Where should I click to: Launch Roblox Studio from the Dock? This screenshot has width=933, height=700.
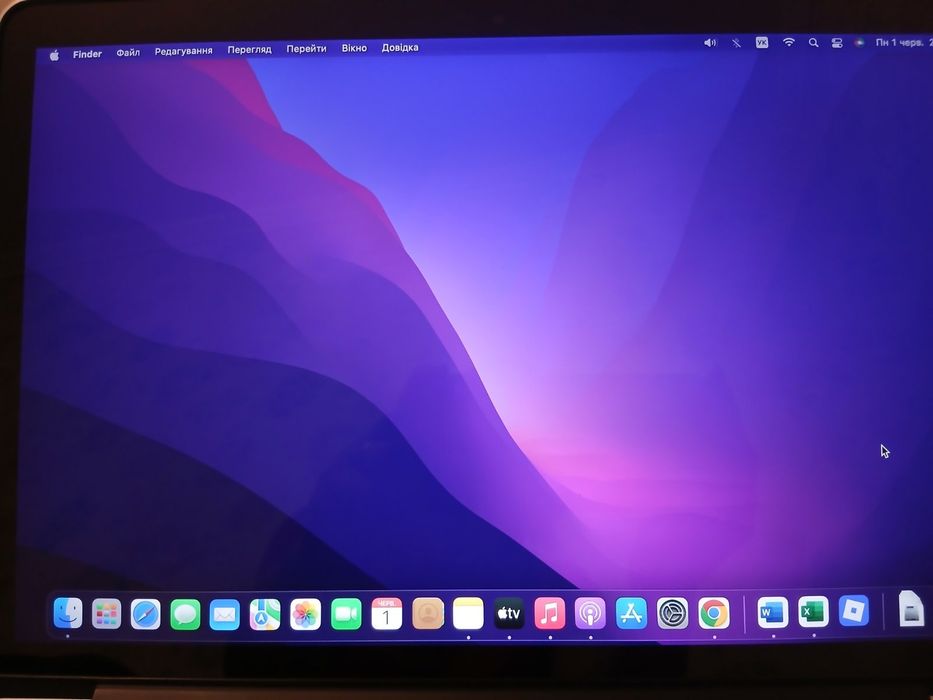854,610
